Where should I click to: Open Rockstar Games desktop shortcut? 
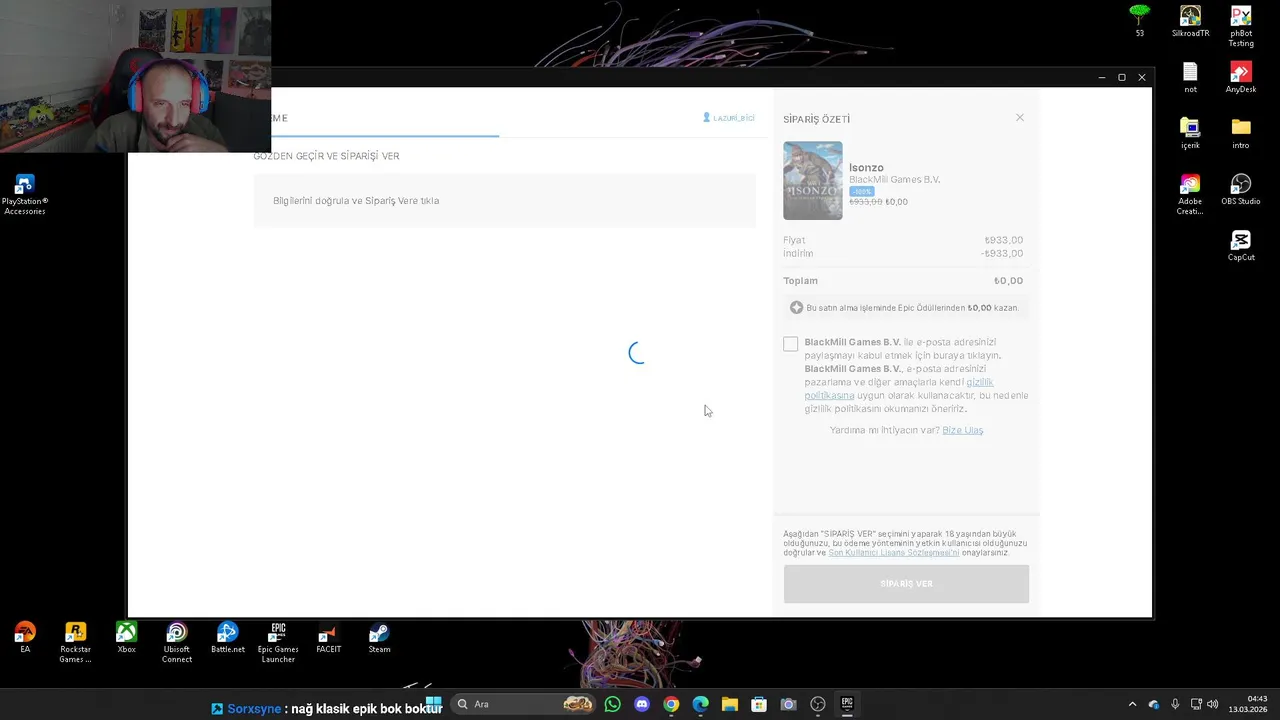click(x=75, y=642)
